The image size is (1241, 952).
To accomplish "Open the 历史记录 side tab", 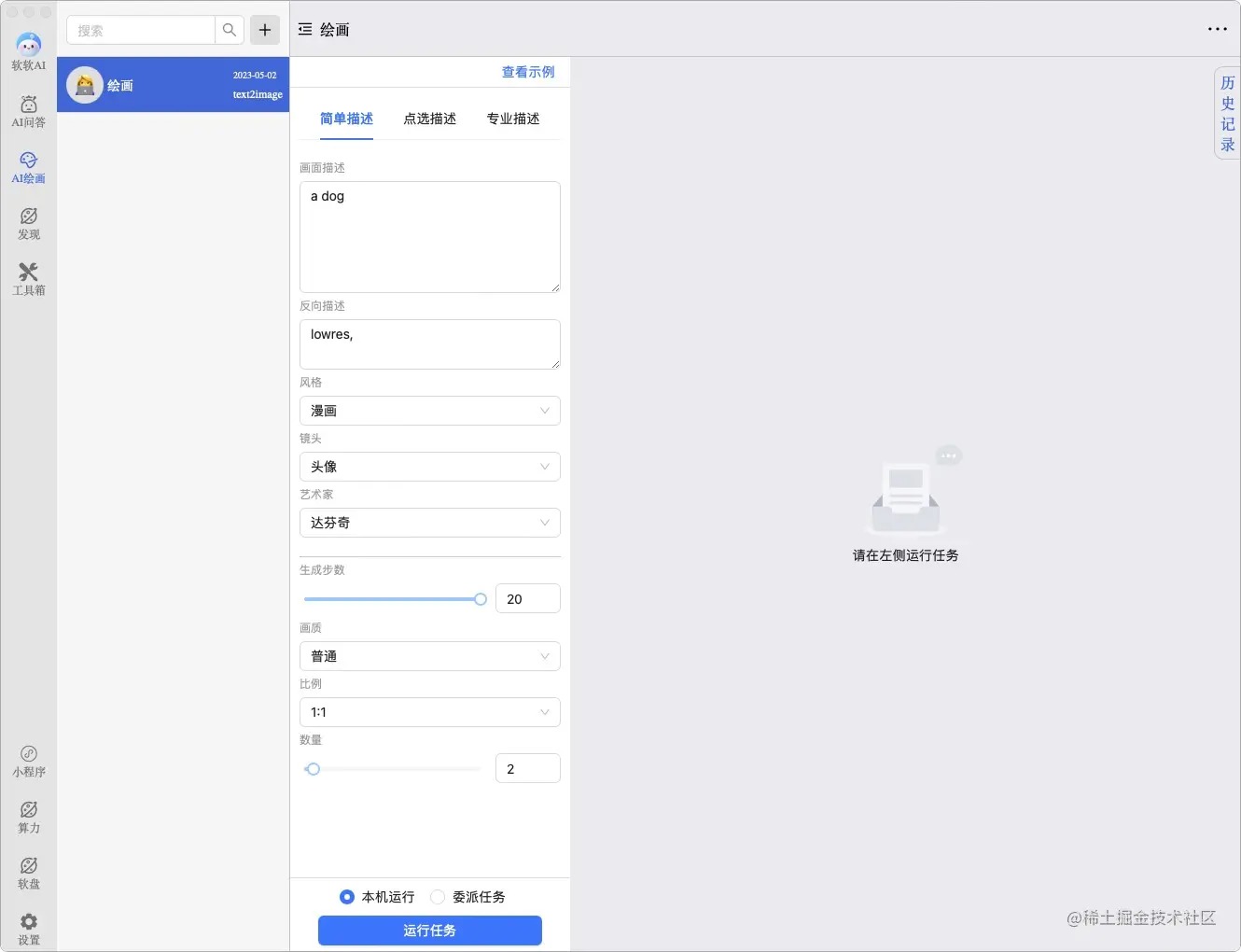I will [x=1227, y=113].
